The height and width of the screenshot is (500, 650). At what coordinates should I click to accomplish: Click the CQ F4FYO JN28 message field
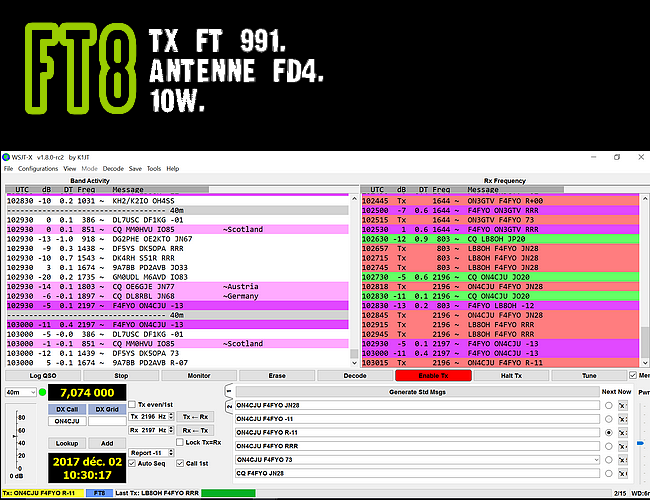(x=417, y=473)
